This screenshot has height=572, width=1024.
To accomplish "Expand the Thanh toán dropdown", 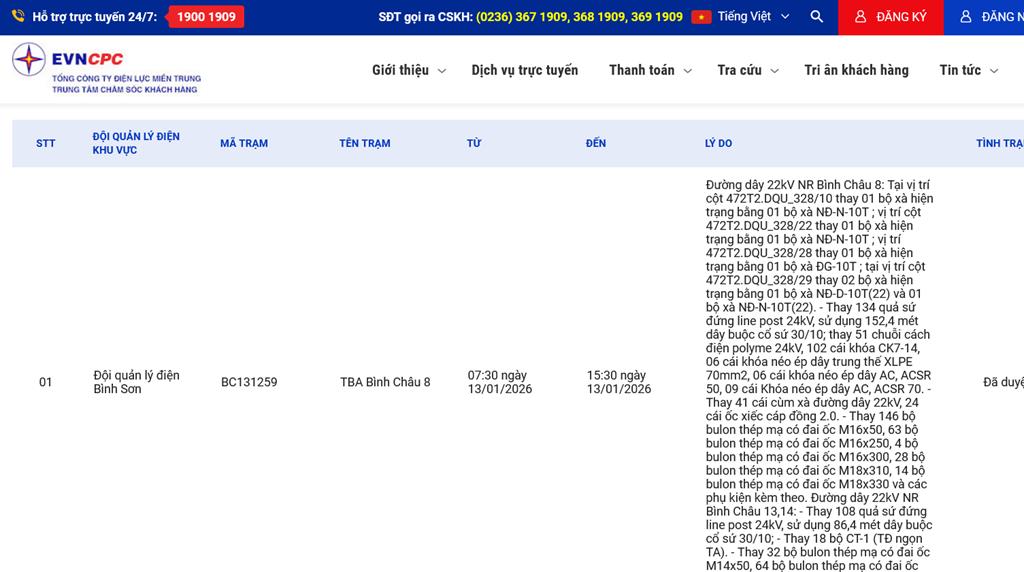I will pos(650,70).
